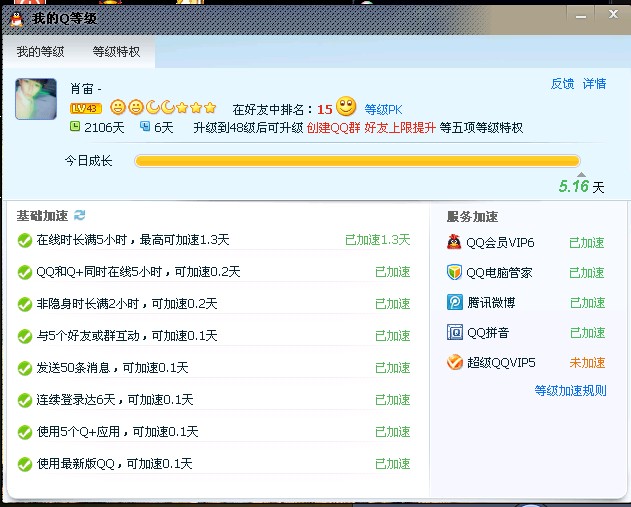Open the 详情 details link

[x=594, y=84]
